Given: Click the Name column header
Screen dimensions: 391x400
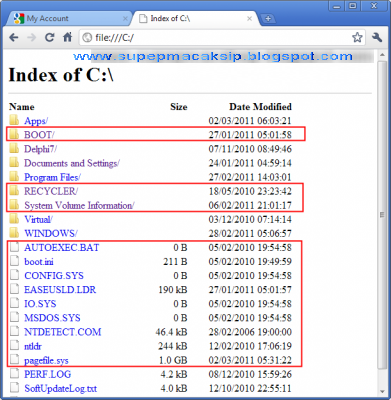Looking at the screenshot, I should click(x=22, y=107).
